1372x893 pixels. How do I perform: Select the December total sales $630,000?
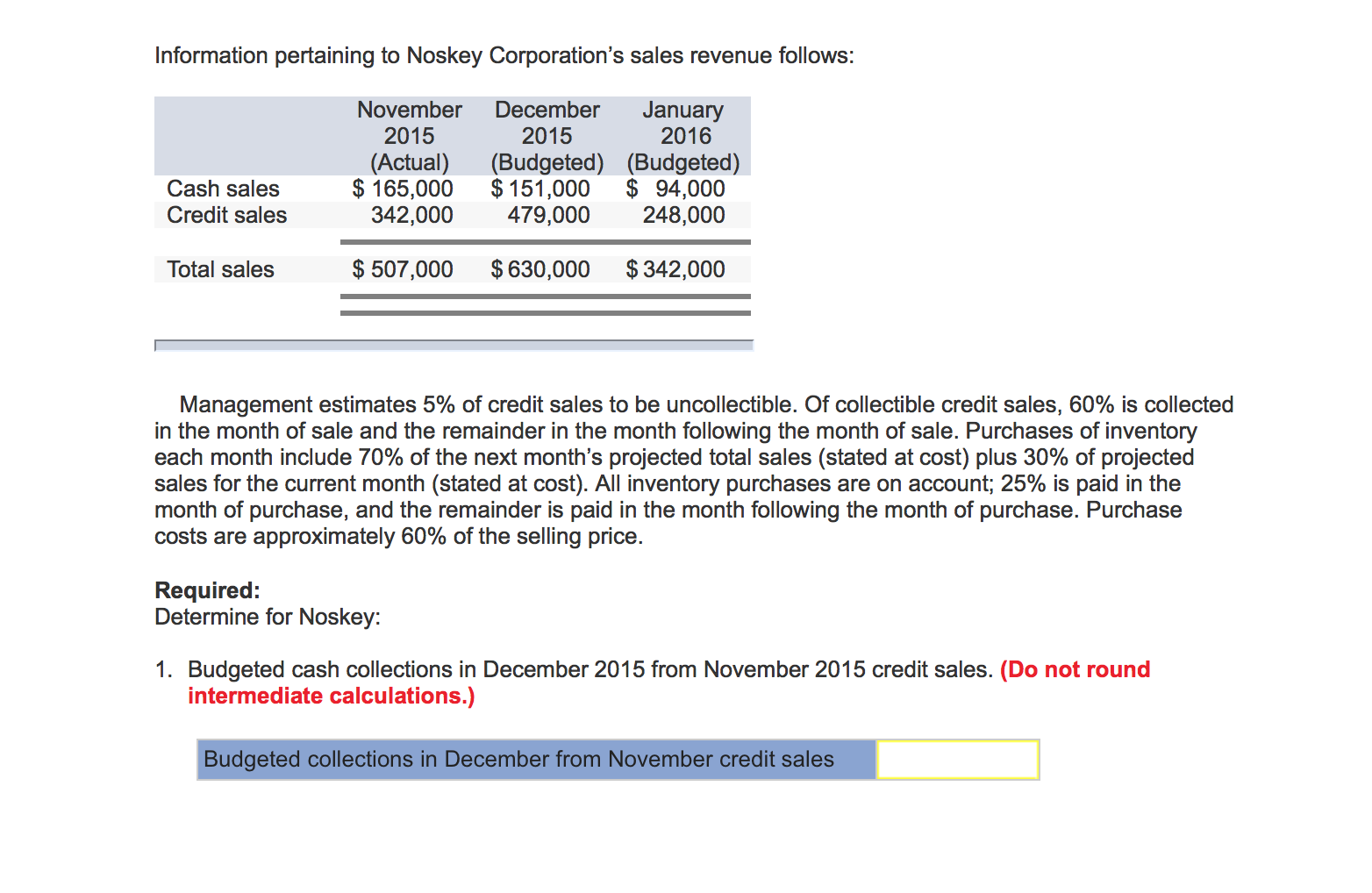click(540, 269)
